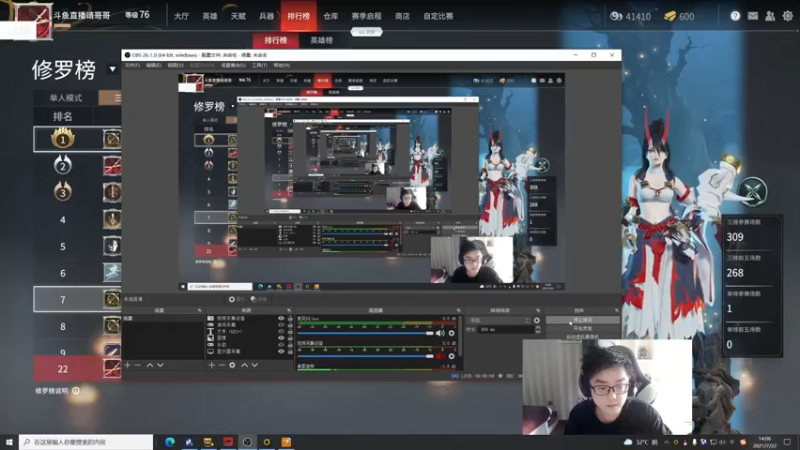Screen dimensions: 800x450
Task: Click the red rank 22 own row
Action: 77,368
